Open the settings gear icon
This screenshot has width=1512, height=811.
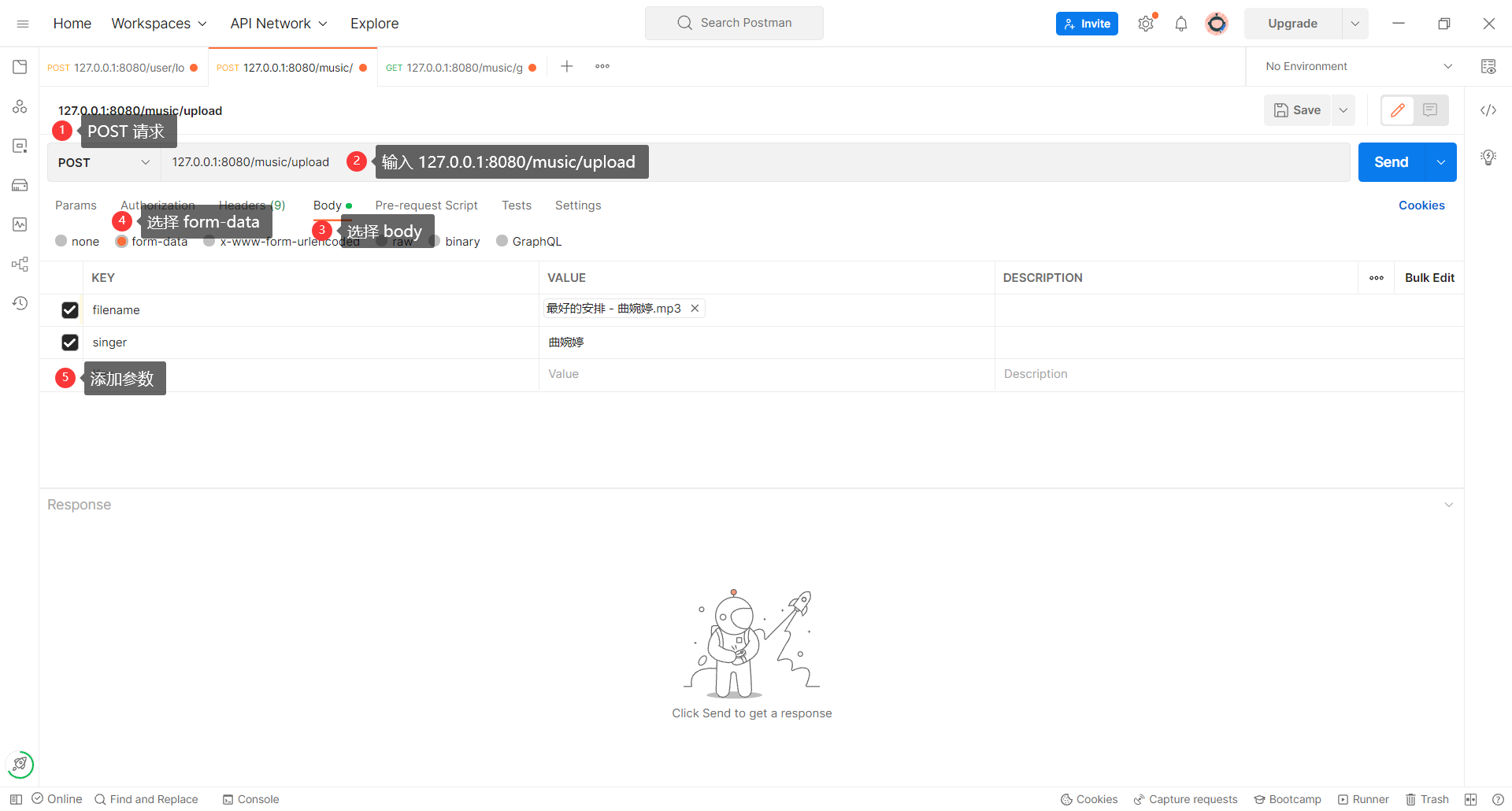[1146, 24]
